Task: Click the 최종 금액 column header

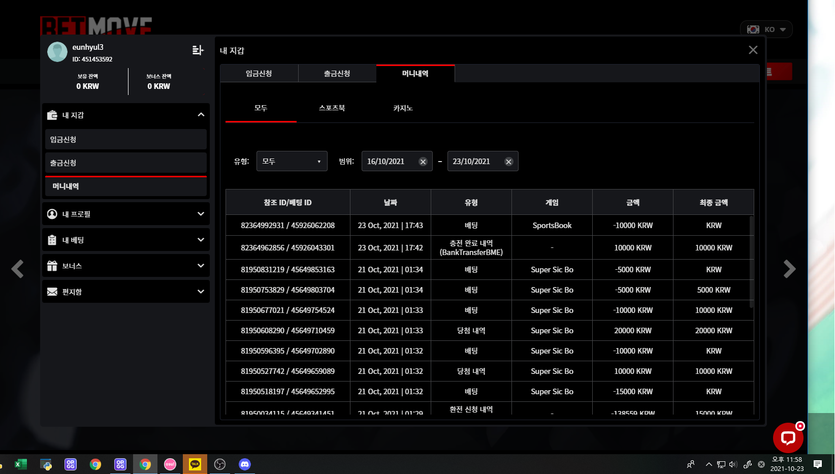Action: (x=714, y=202)
